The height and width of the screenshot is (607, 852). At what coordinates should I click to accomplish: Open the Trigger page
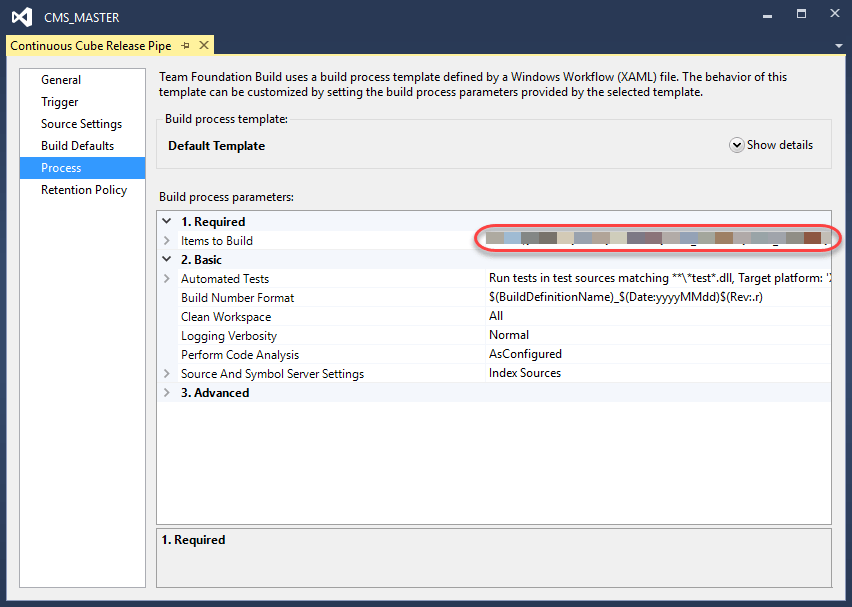(60, 102)
